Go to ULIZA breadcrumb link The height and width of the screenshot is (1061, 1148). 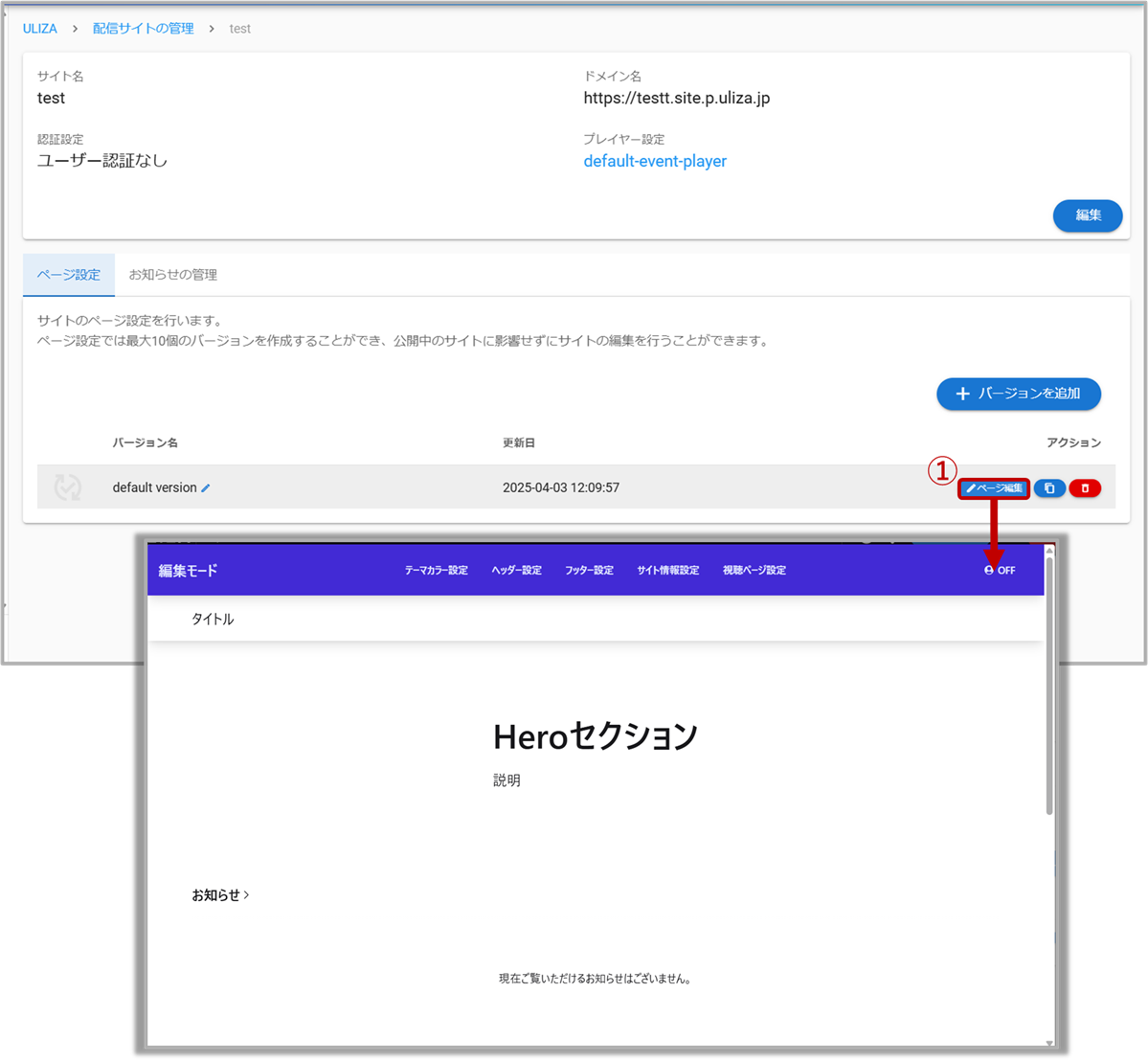pos(39,29)
